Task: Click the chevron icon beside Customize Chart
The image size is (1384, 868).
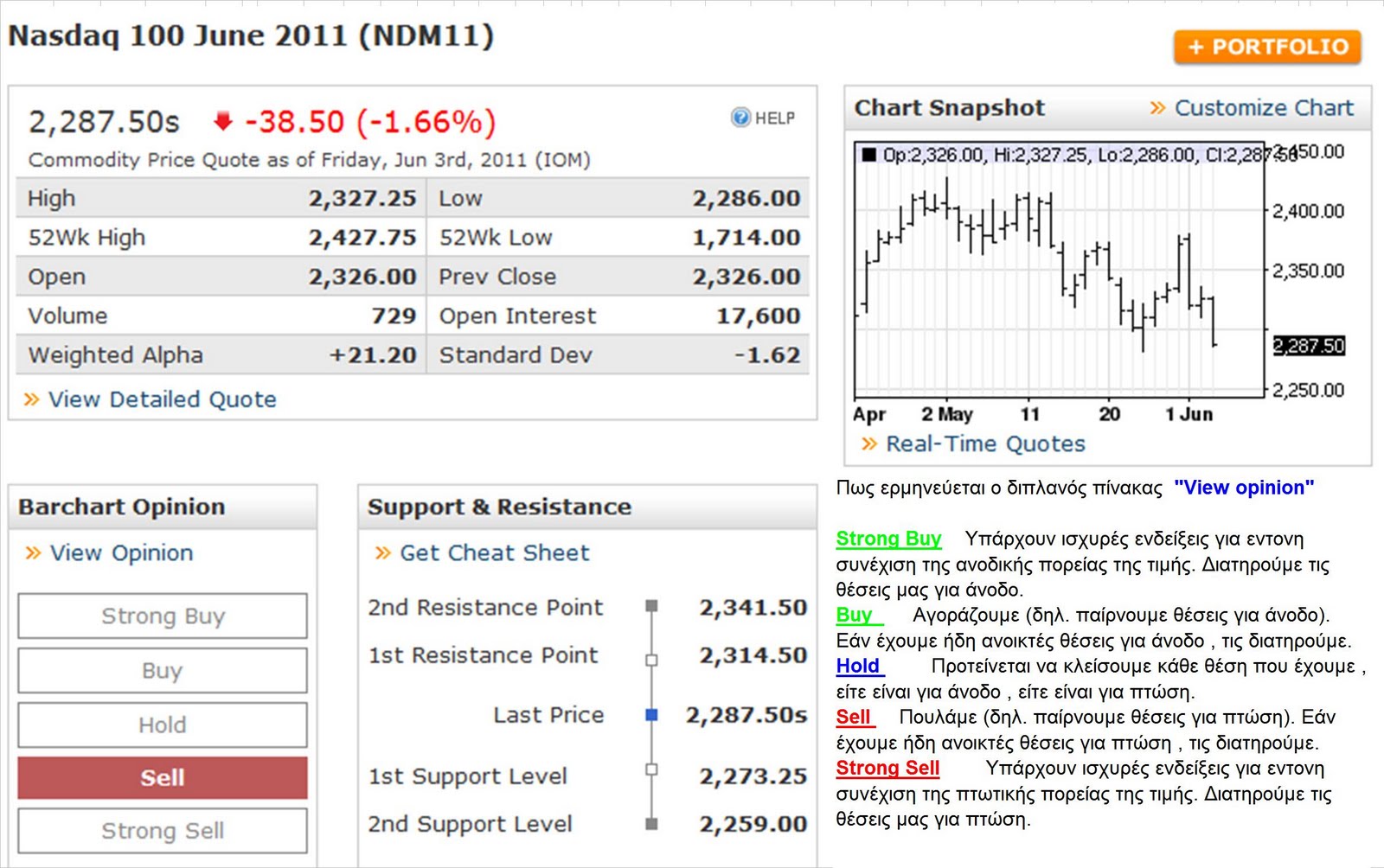Action: click(1157, 108)
